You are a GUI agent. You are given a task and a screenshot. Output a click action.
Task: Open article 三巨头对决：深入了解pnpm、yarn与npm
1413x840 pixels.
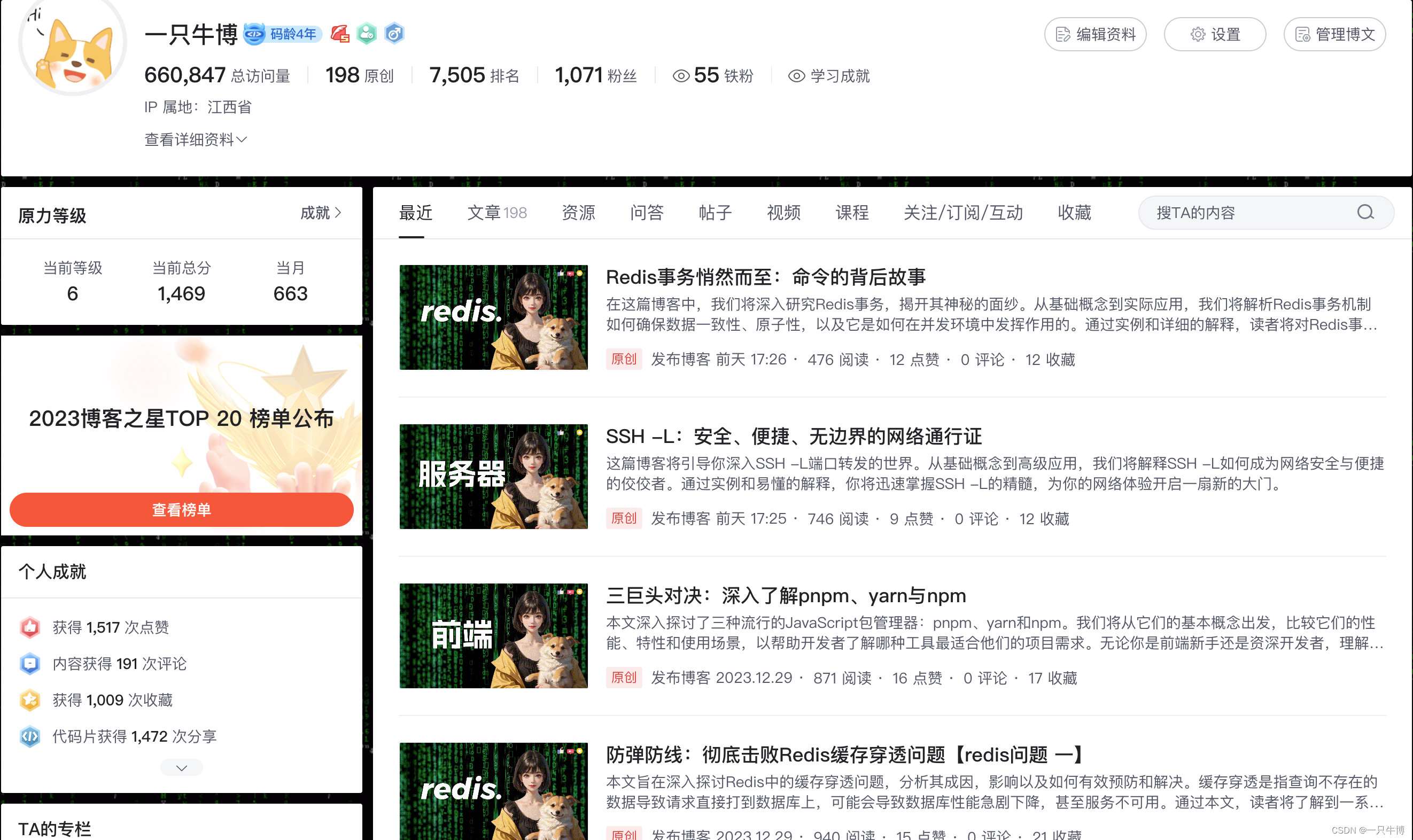tap(786, 595)
